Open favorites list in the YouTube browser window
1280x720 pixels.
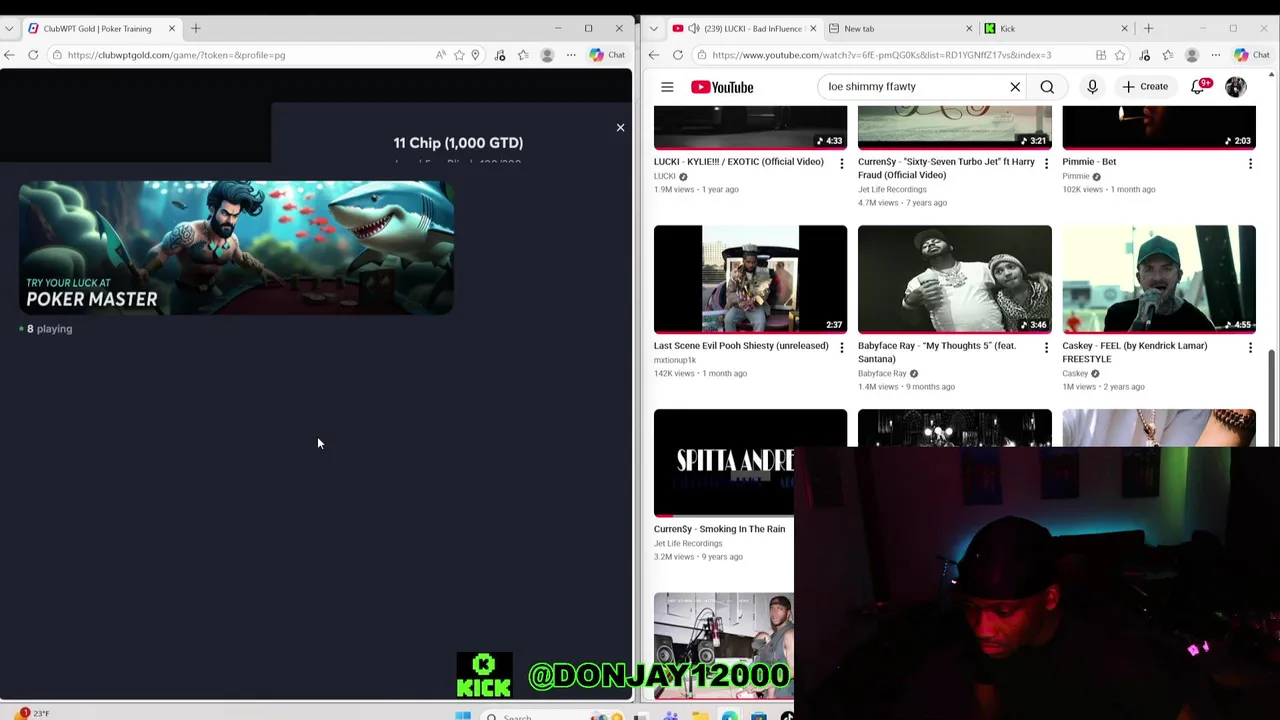pyautogui.click(x=1167, y=55)
